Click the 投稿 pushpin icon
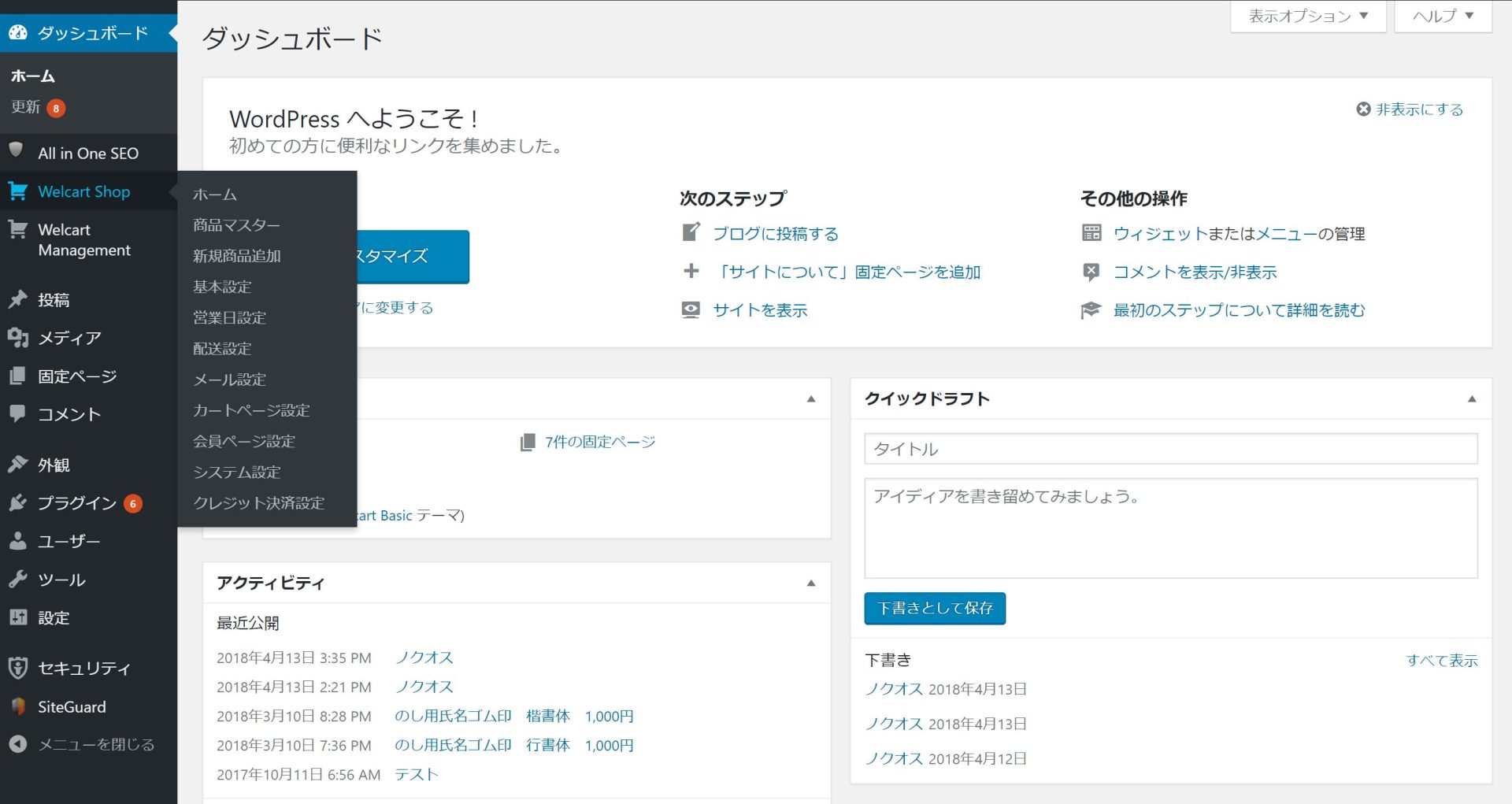 (x=17, y=299)
